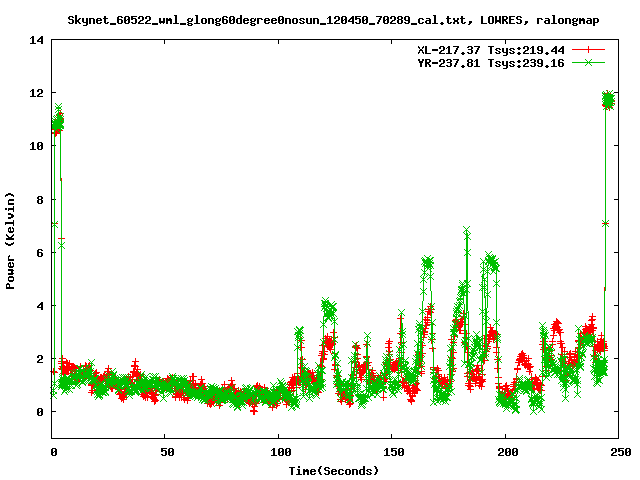Click the Time(Seconds) x-axis label
The width and height of the screenshot is (640, 480).
(333, 471)
